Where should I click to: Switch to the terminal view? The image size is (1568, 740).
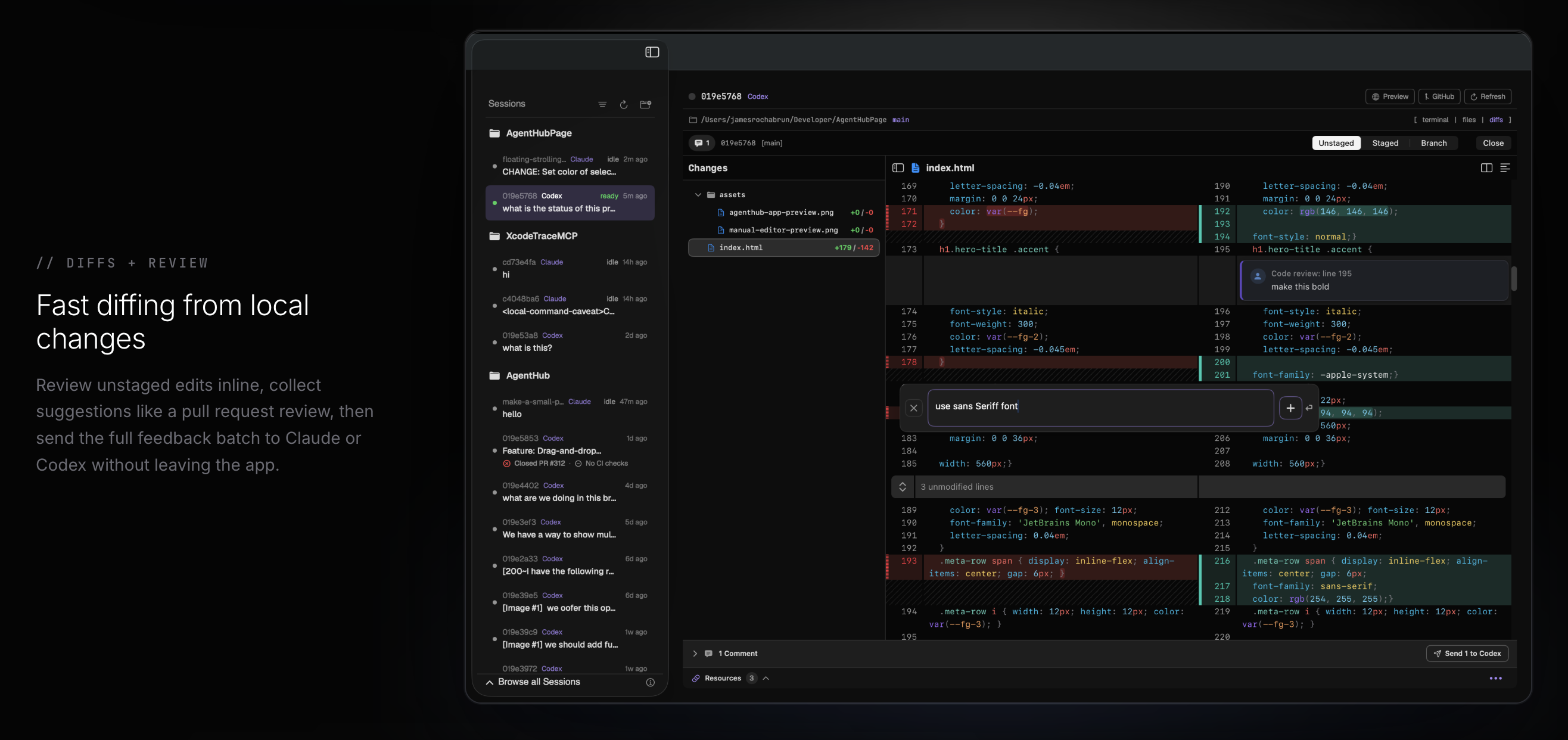pos(1435,120)
